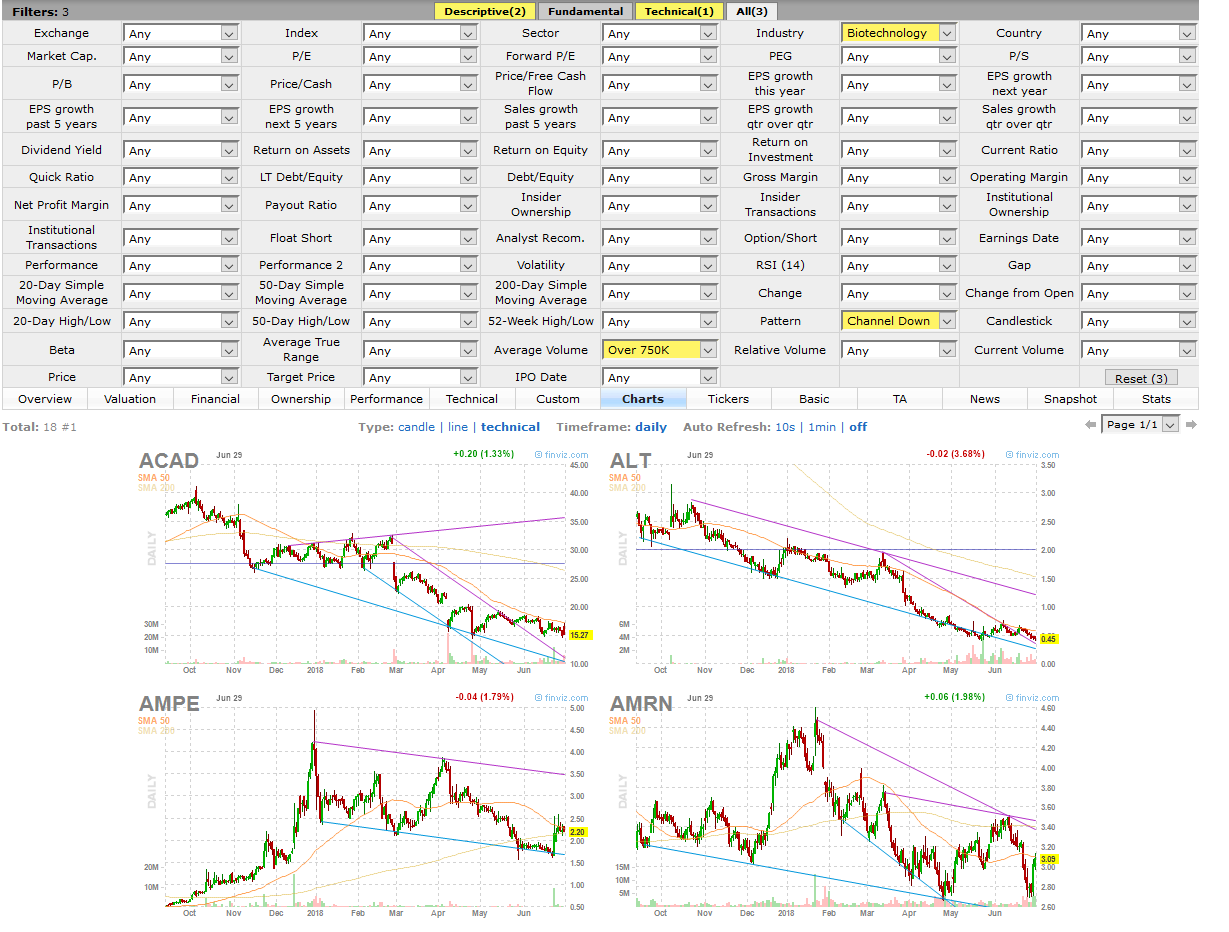Open the Exchange filter dropdown
The height and width of the screenshot is (932, 1229).
coord(180,33)
